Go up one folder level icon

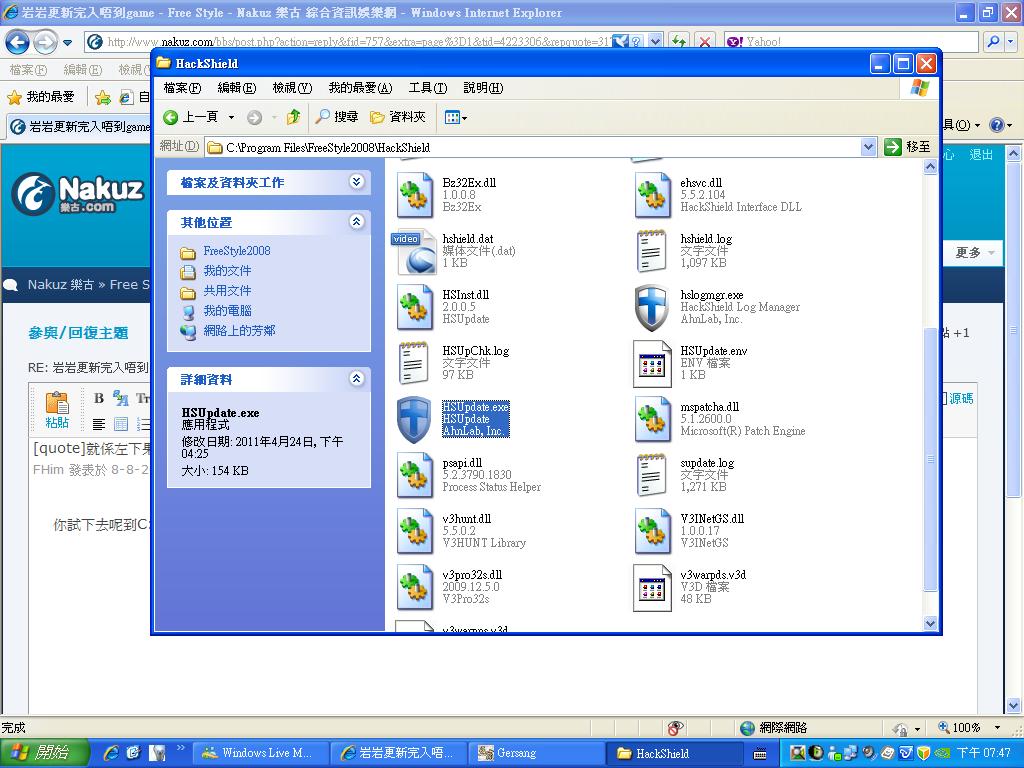[x=293, y=117]
